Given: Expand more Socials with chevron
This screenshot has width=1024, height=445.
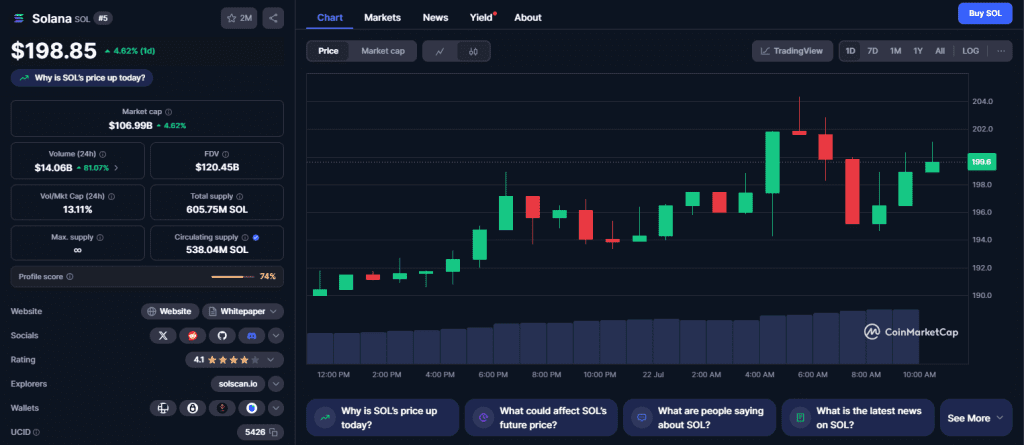Looking at the screenshot, I should coord(276,336).
